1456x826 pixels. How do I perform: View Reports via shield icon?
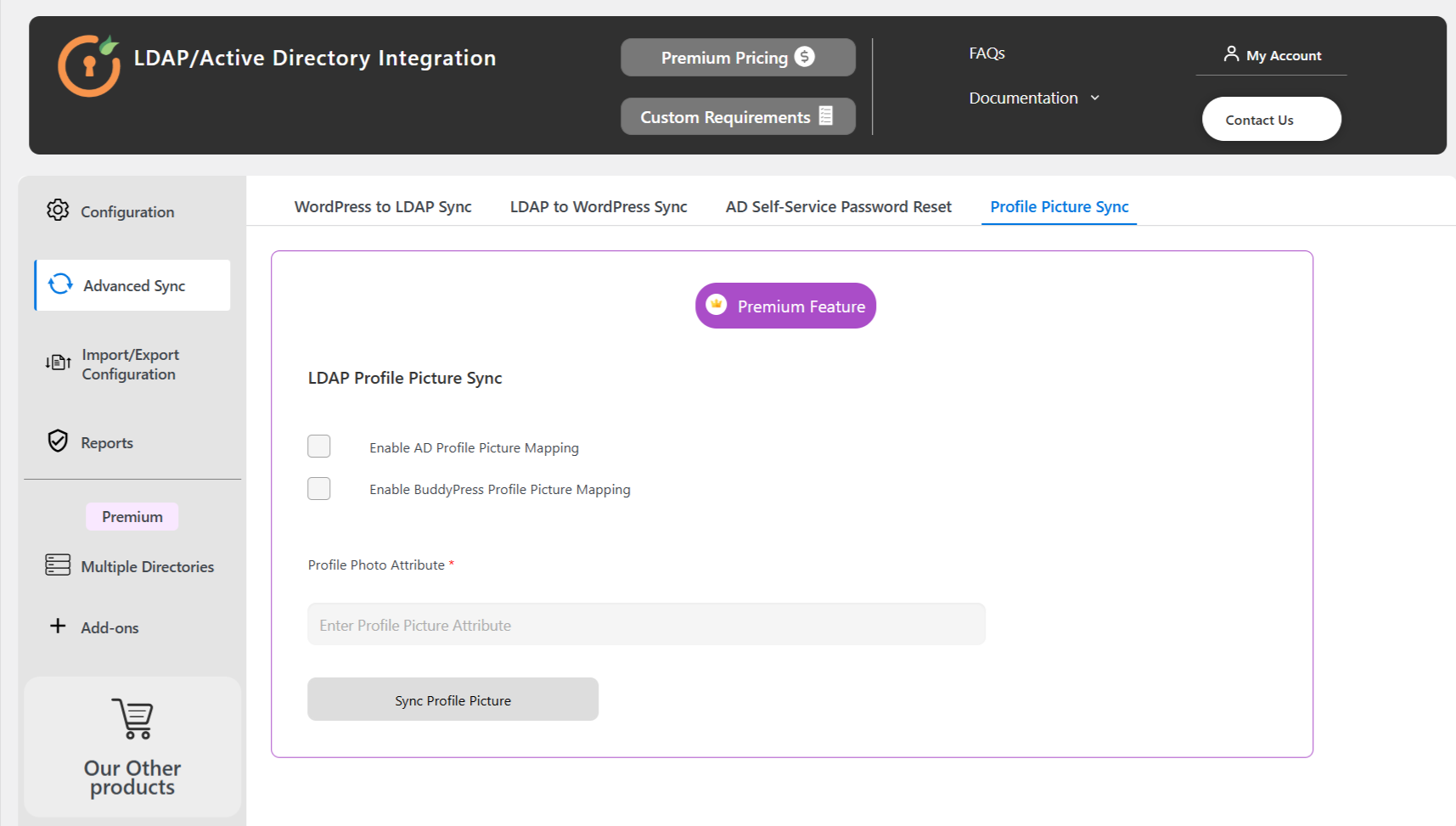[57, 441]
